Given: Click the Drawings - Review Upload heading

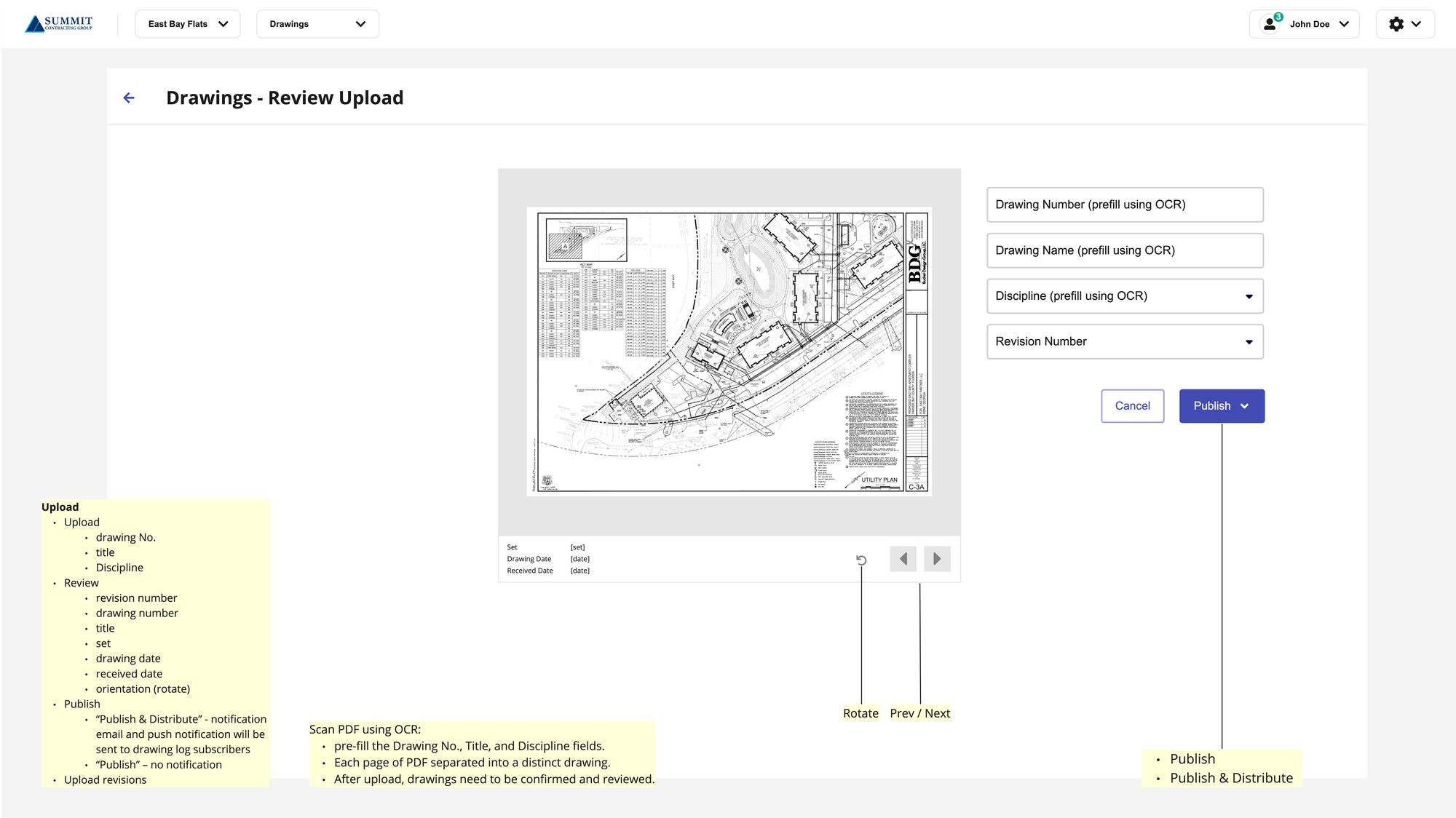Looking at the screenshot, I should (285, 98).
